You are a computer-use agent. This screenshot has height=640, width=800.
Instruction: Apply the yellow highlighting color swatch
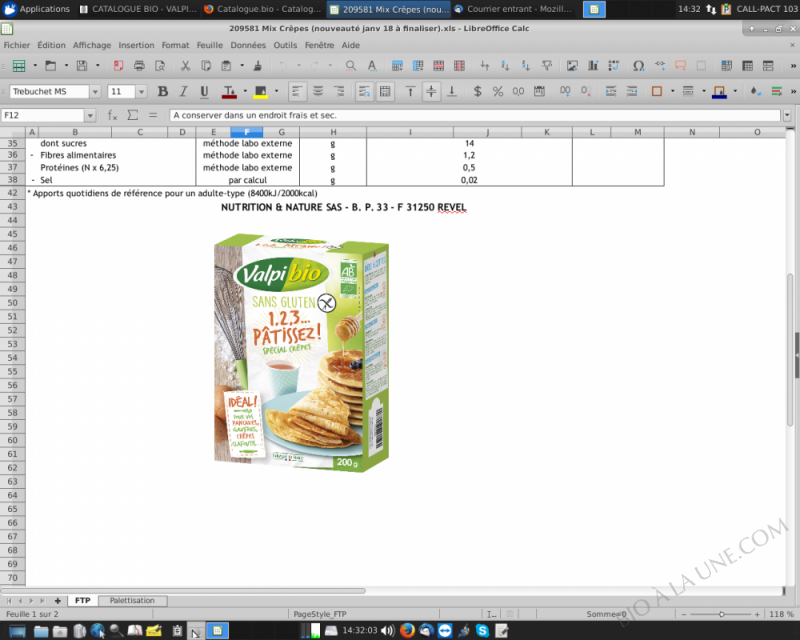[261, 91]
